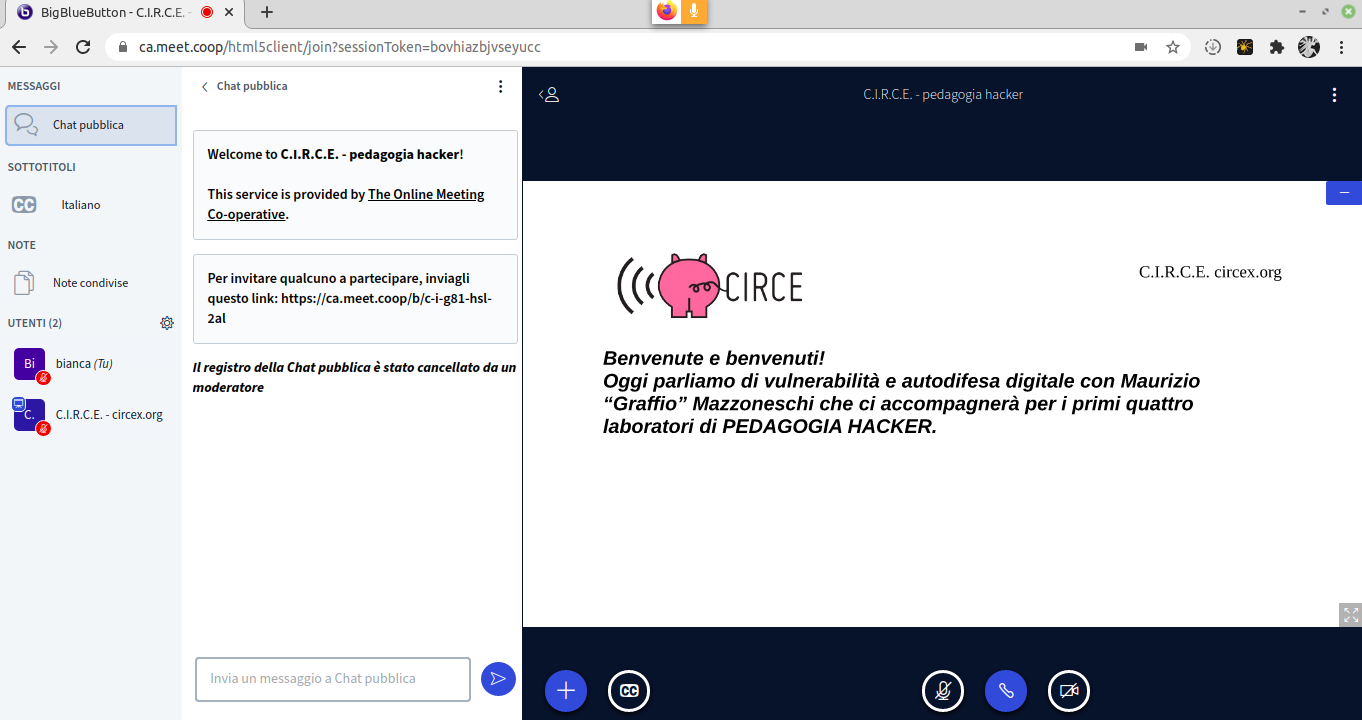The width and height of the screenshot is (1362, 720).
Task: Make the presentation fullscreen
Action: click(1350, 615)
